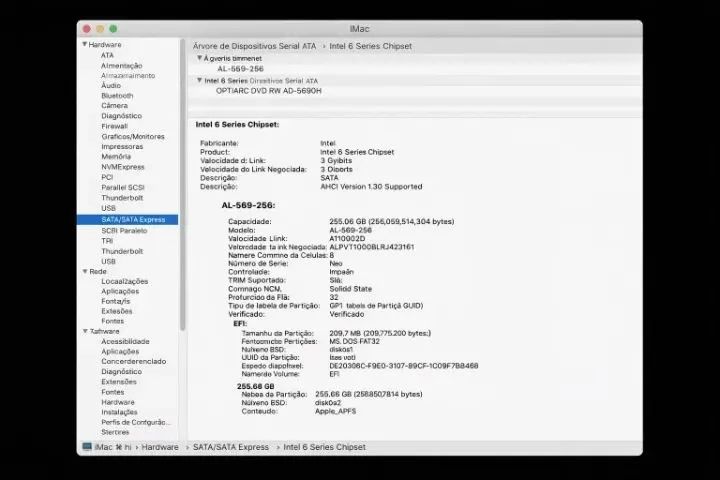Click SATA/SATA Express in the bottom path bar
720x480 pixels.
pyautogui.click(x=231, y=447)
